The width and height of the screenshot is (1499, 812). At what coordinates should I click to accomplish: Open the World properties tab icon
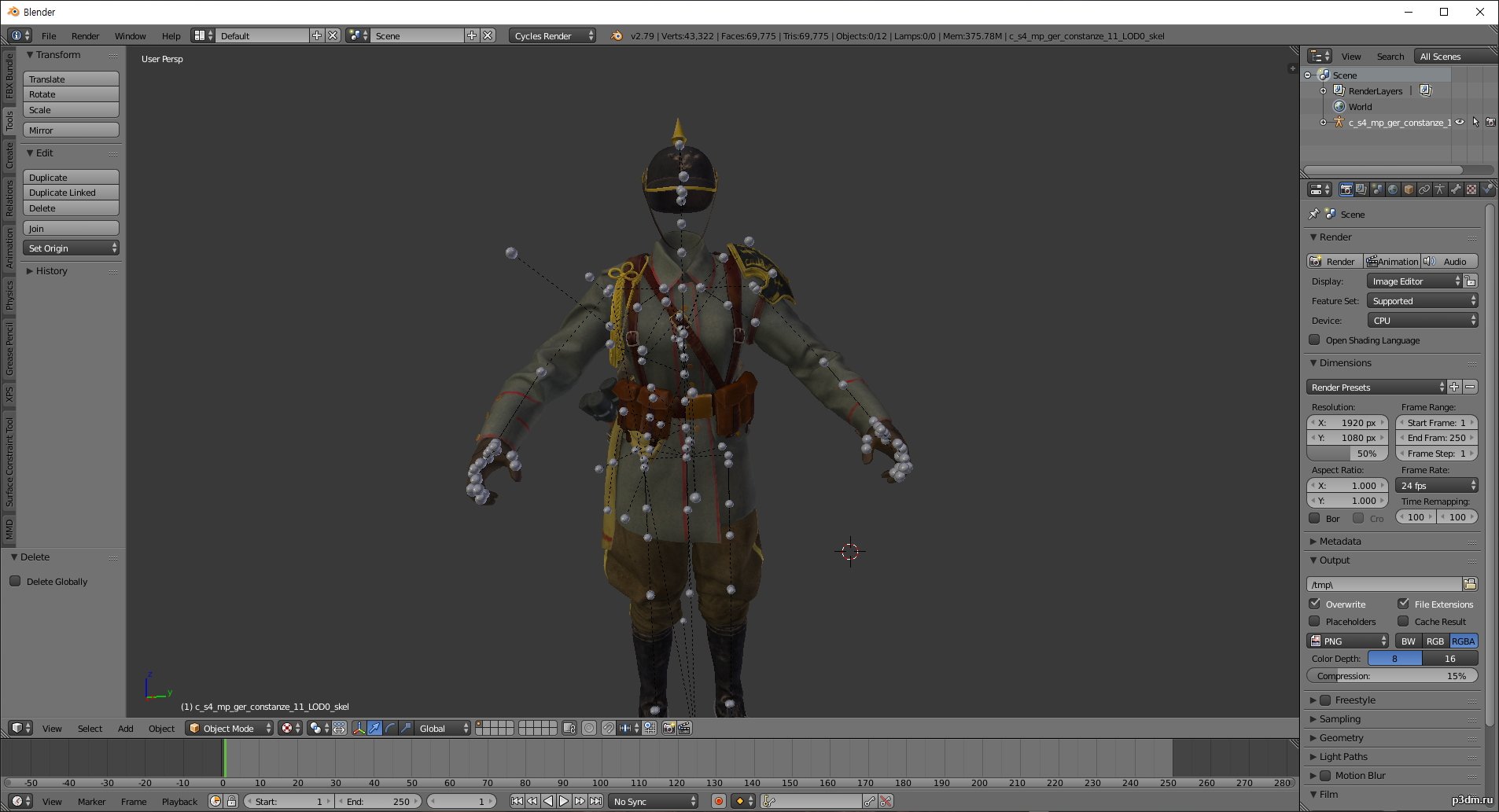[1393, 189]
